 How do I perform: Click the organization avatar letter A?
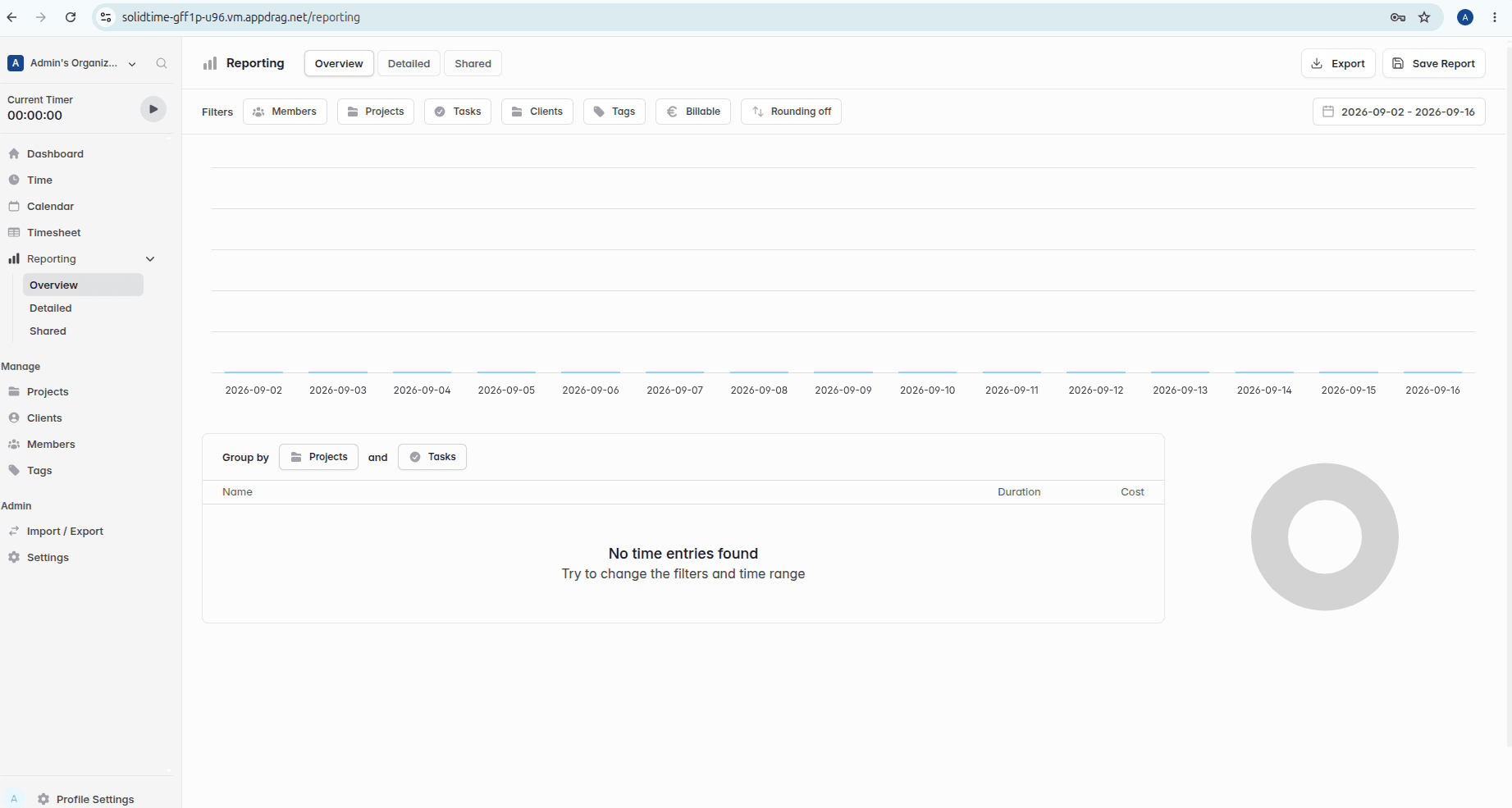click(x=16, y=63)
